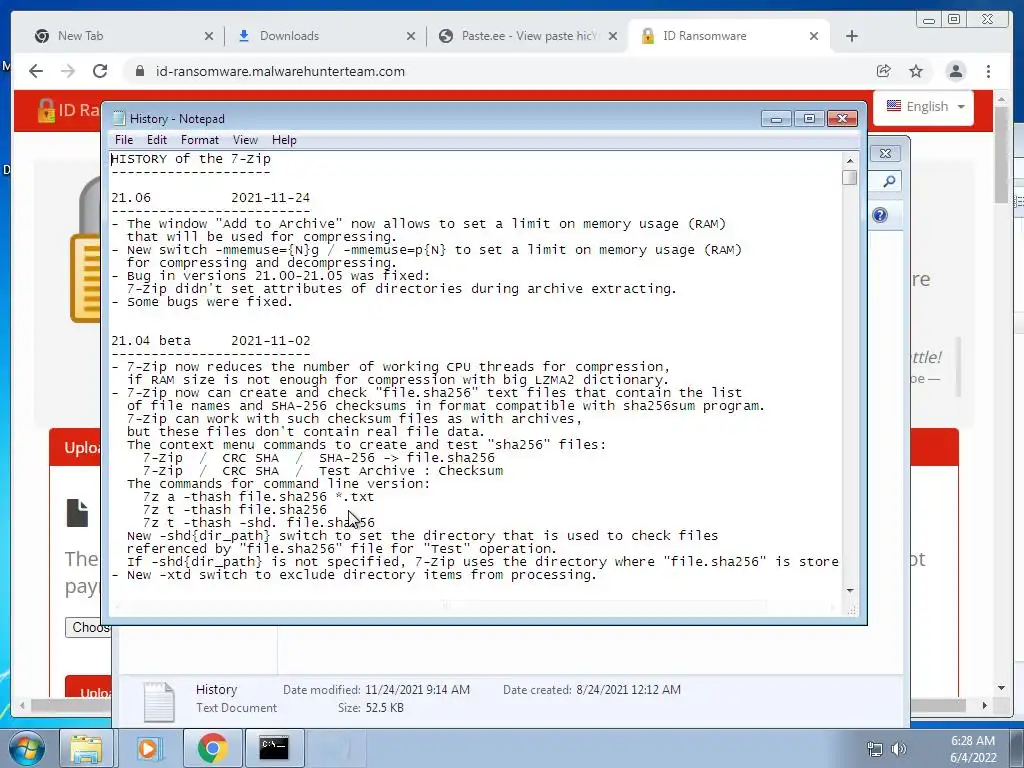Click the document file icon on webpage

pyautogui.click(x=77, y=513)
